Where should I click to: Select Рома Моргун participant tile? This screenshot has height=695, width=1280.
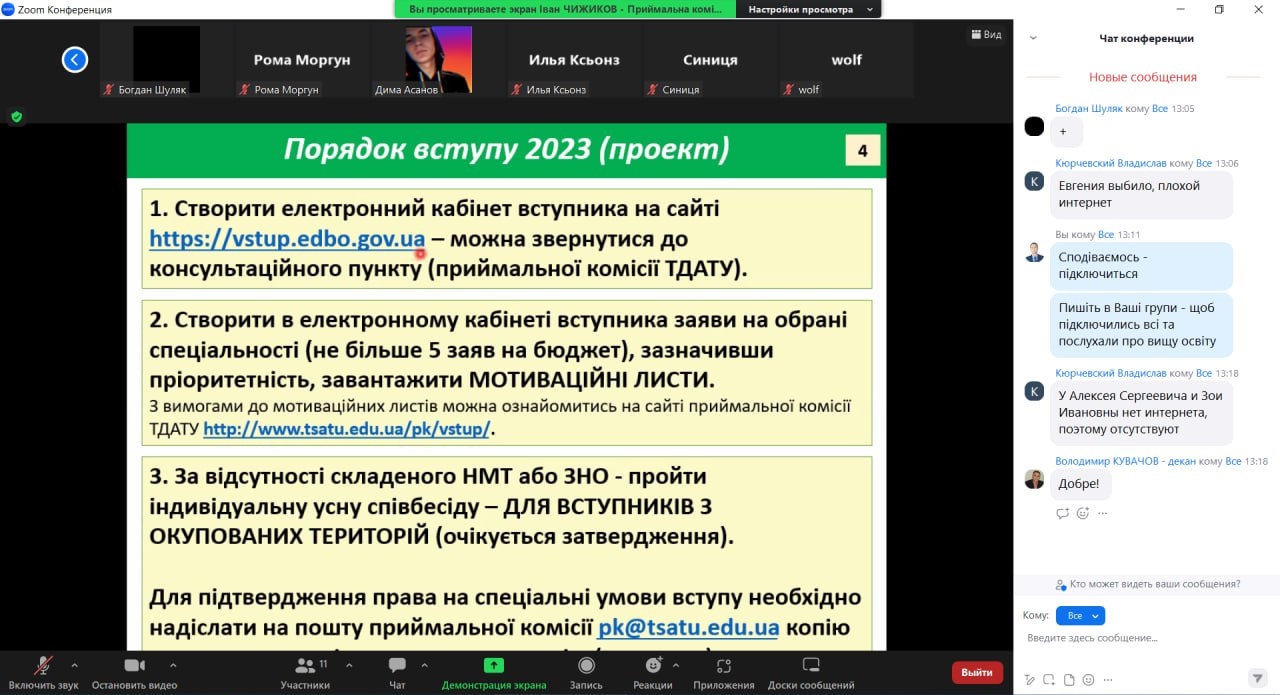point(302,60)
